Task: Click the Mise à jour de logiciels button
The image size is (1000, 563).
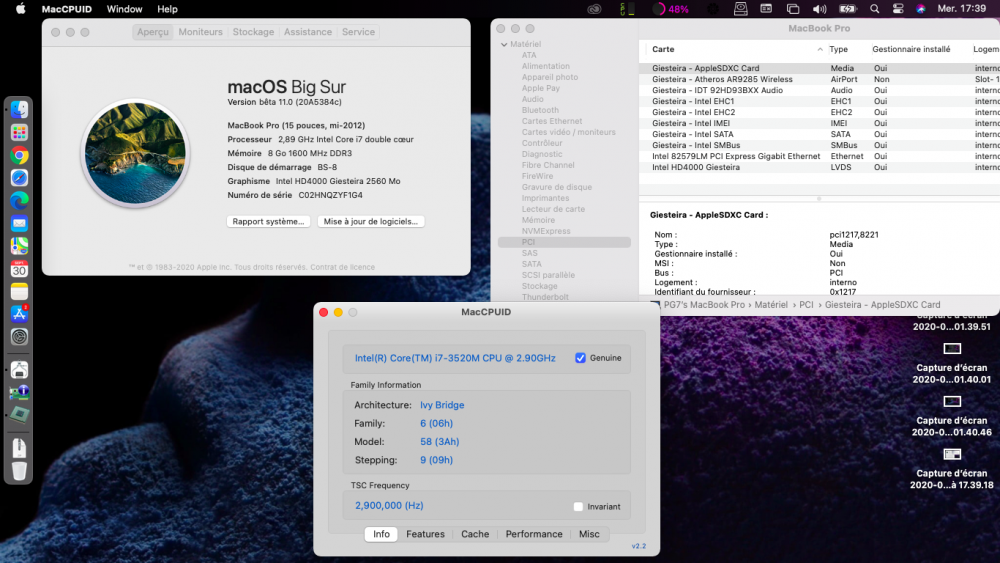Action: (x=371, y=221)
